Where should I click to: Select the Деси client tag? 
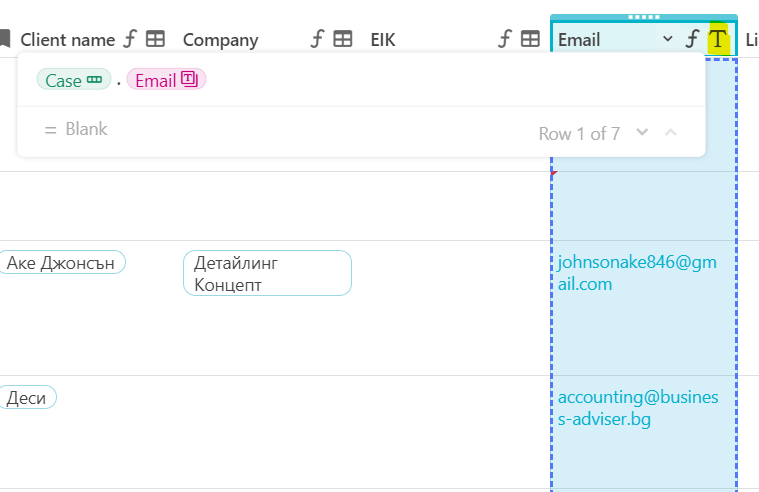27,398
